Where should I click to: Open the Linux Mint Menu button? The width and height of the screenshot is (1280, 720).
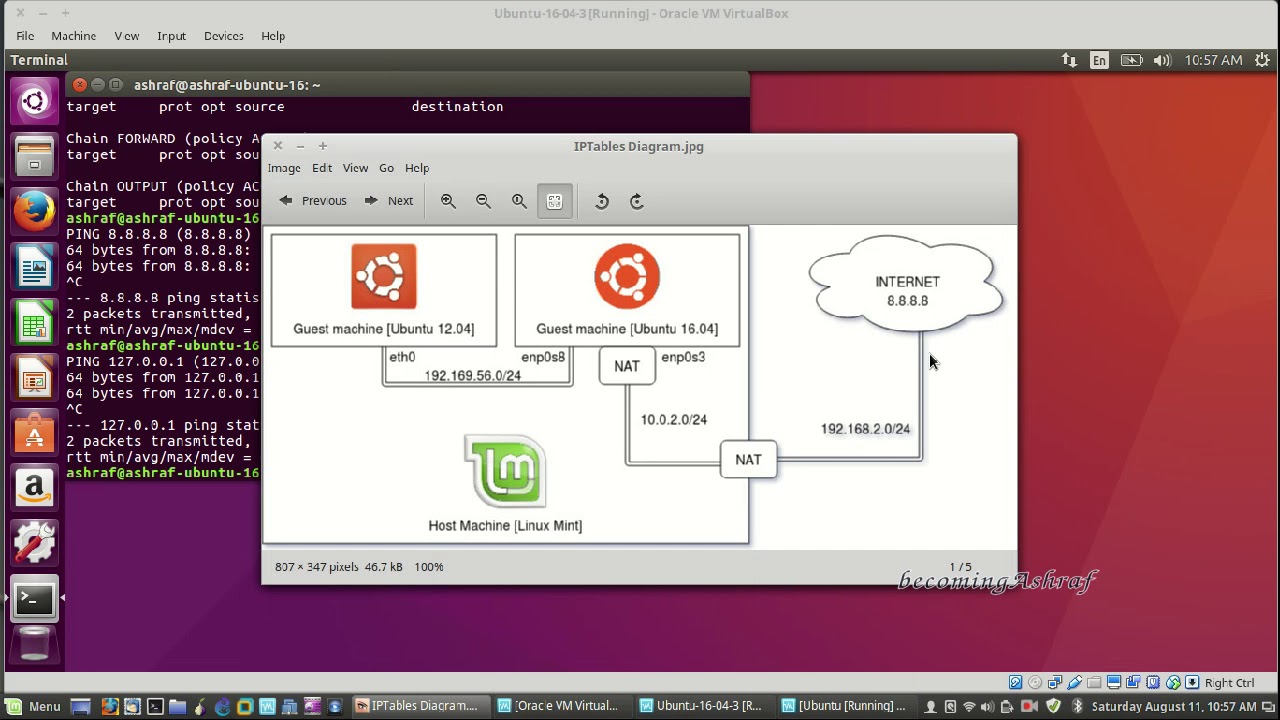click(33, 706)
